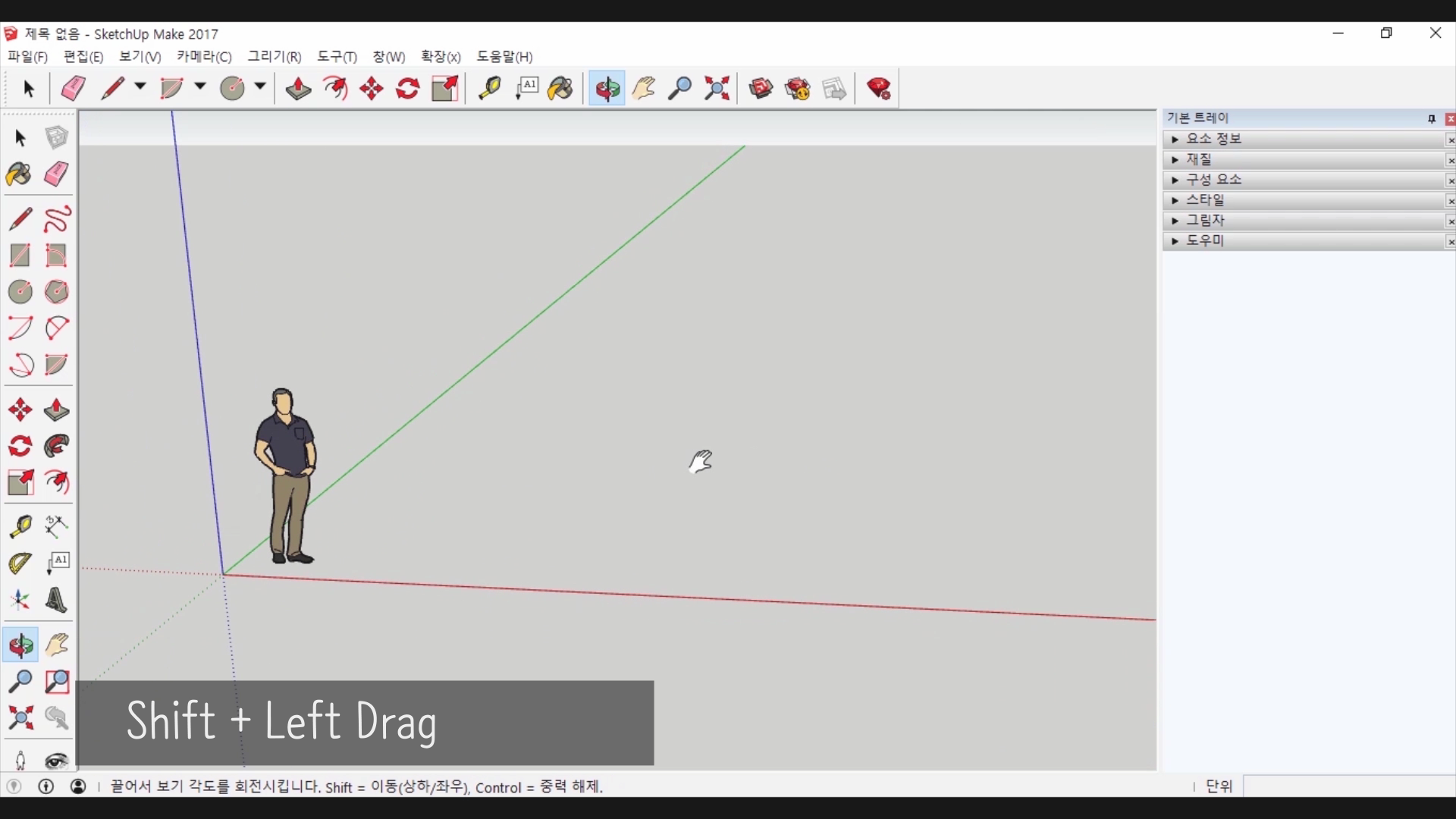Click the Position Camera tool
1456x819 pixels.
point(20,761)
